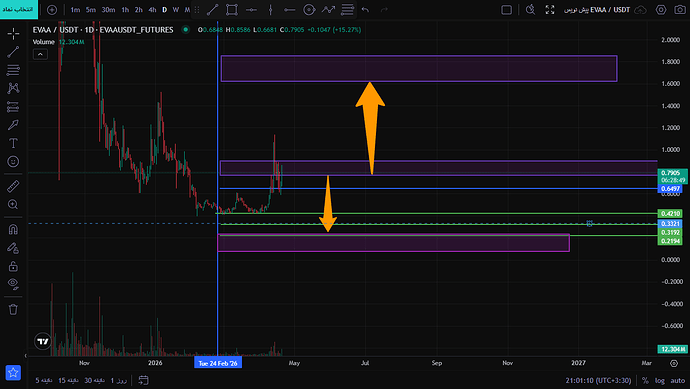Click the EVAA / USDT layout name
The width and height of the screenshot is (690, 389).
597,10
